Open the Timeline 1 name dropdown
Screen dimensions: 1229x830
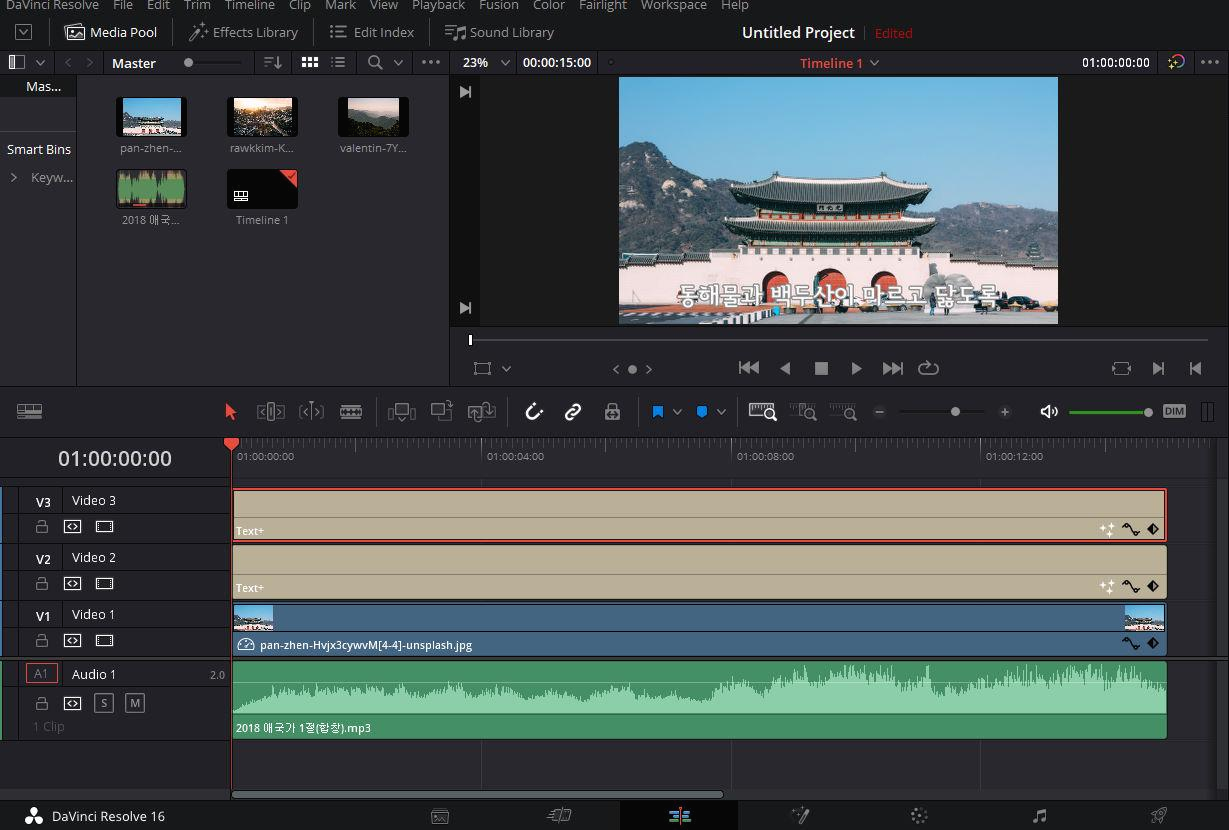point(839,63)
